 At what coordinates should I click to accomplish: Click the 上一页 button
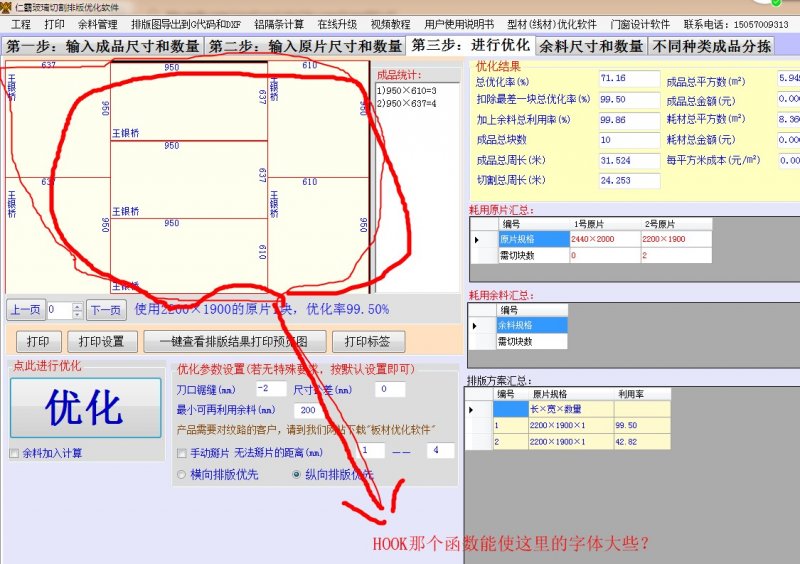pyautogui.click(x=26, y=310)
